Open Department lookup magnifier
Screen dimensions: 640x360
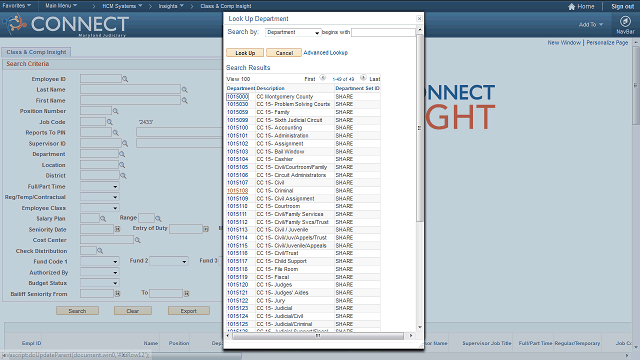coord(122,154)
